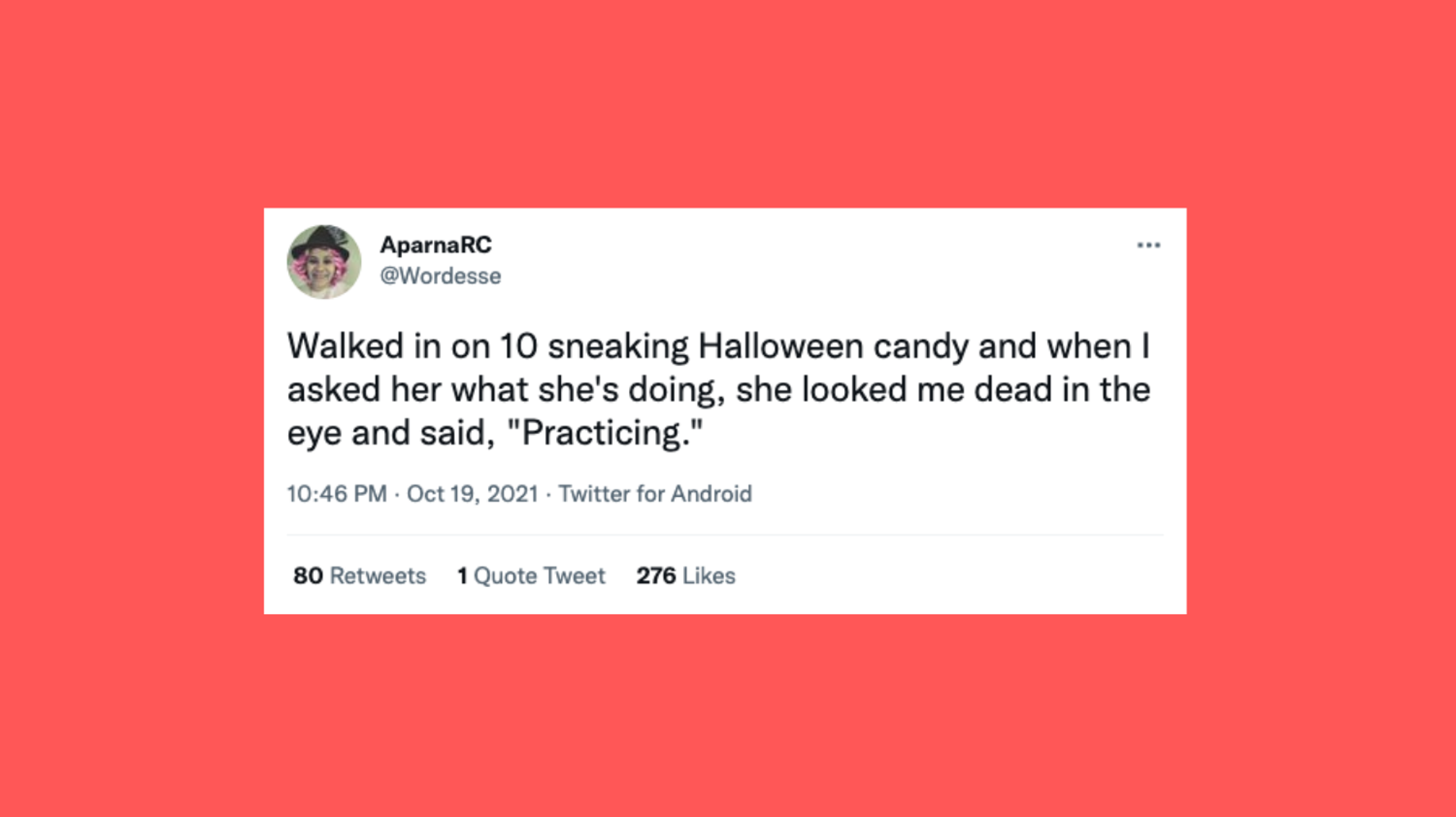Viewport: 1456px width, 817px height.
Task: Expand the ellipsis dropdown for tweet actions
Action: pos(1150,243)
